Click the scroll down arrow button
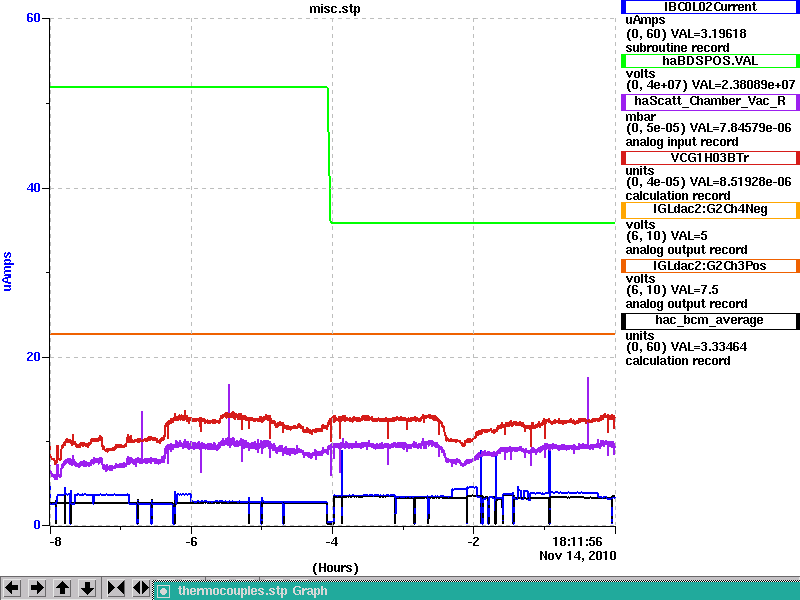This screenshot has width=800, height=600. [x=87, y=588]
